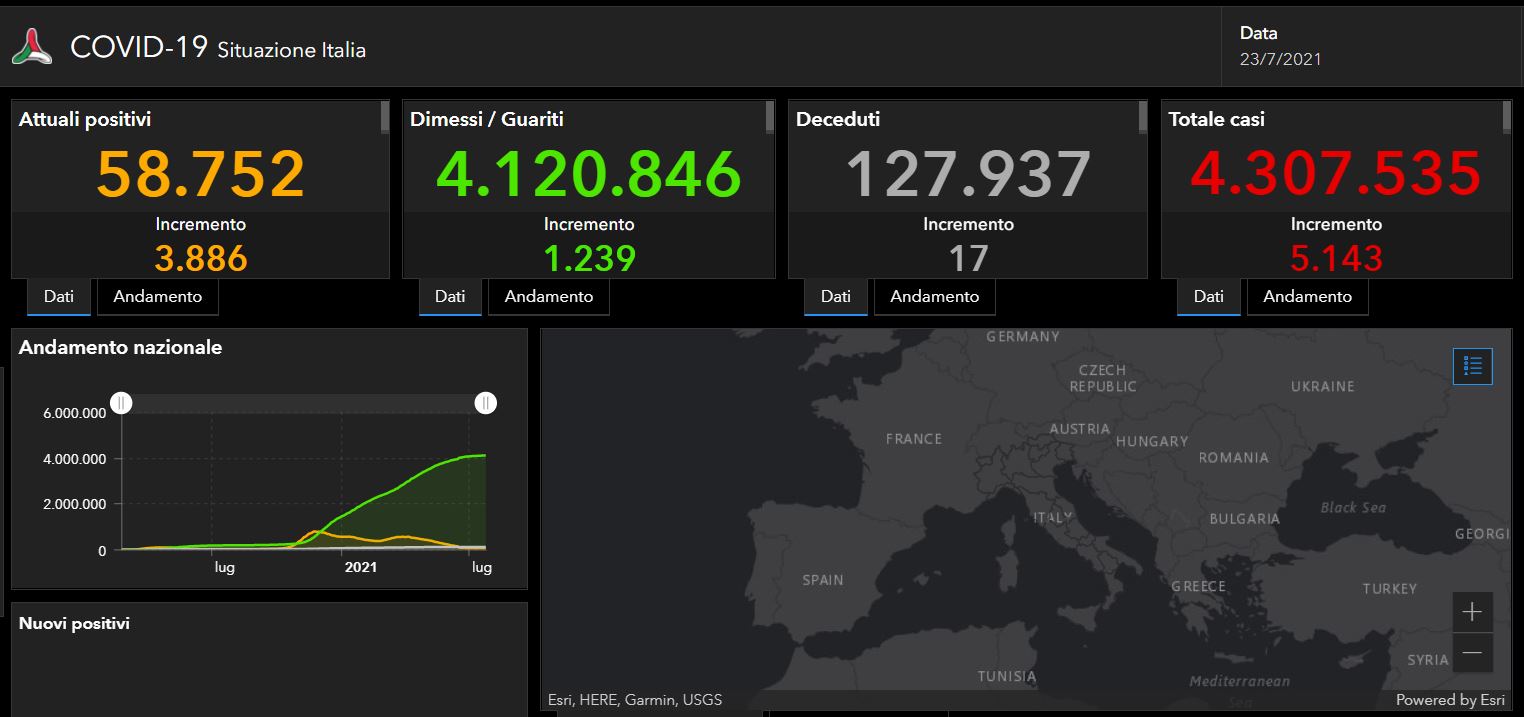Zoom in on the map

click(1472, 611)
